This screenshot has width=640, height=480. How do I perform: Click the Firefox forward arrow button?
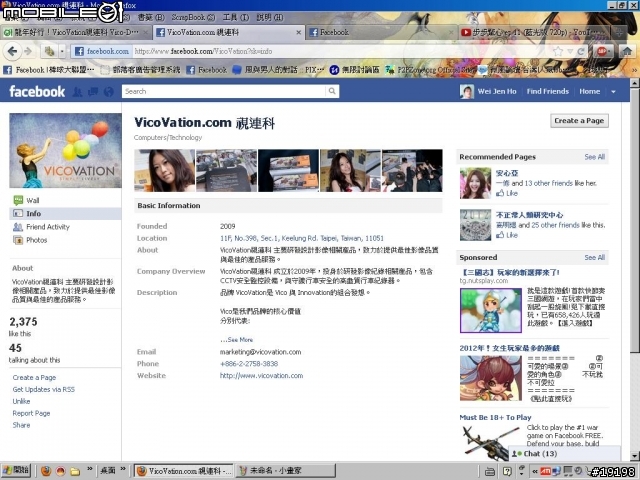(x=28, y=51)
